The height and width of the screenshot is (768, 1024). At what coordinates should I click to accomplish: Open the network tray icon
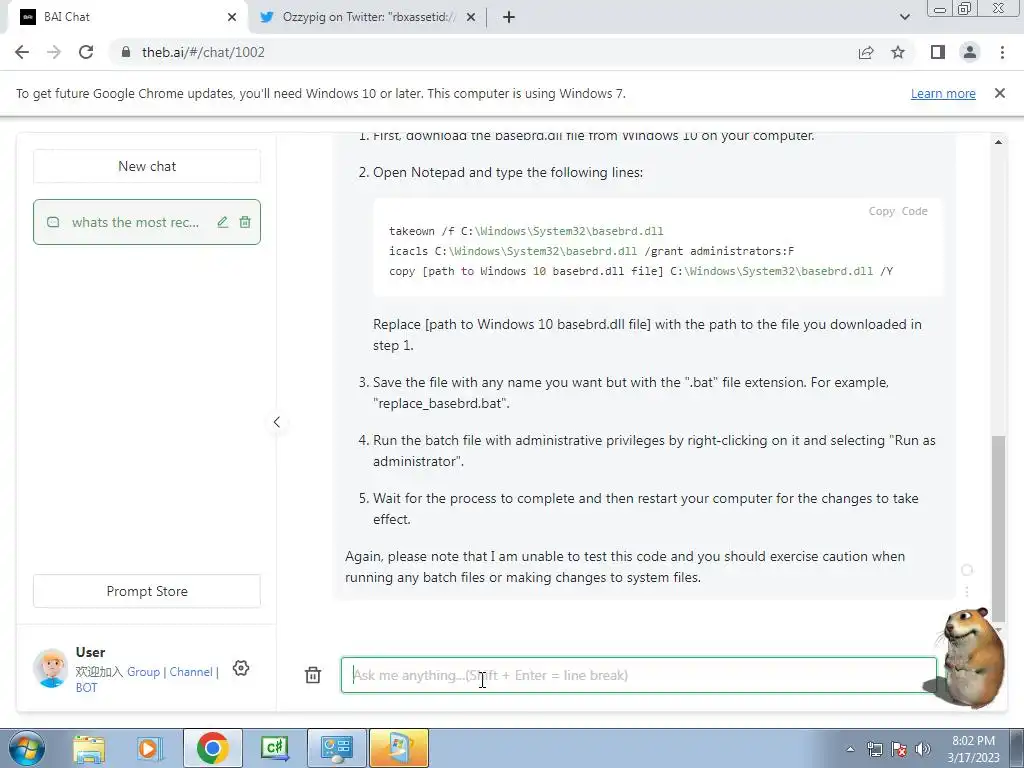tap(874, 749)
